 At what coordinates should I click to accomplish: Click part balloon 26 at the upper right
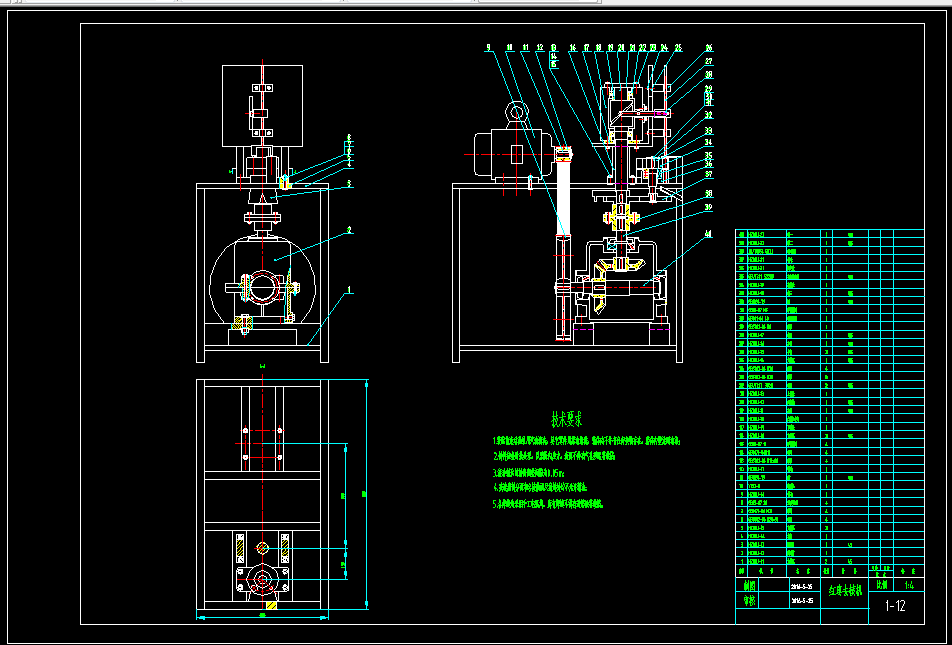[x=709, y=48]
